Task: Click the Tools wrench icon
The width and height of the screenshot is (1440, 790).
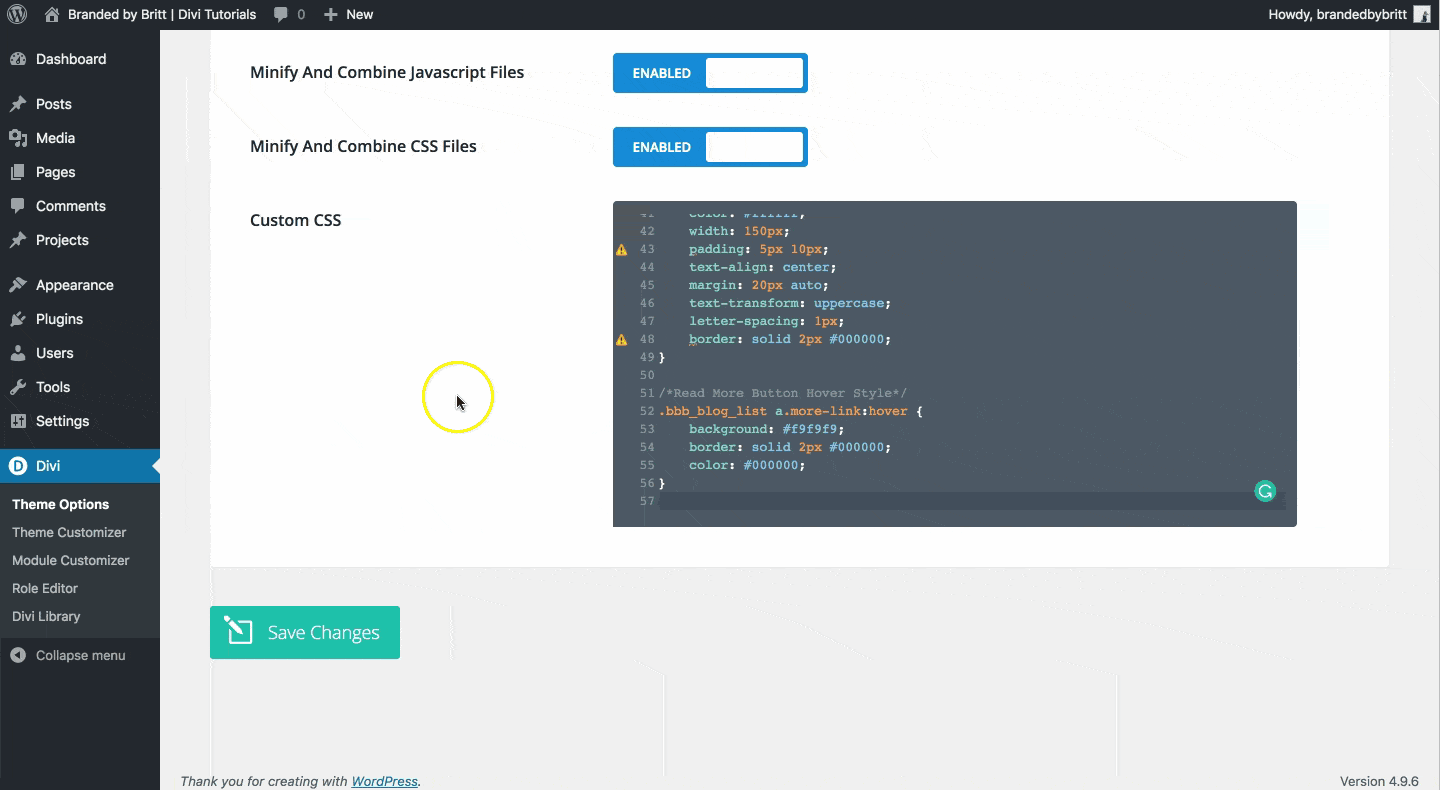Action: click(18, 387)
